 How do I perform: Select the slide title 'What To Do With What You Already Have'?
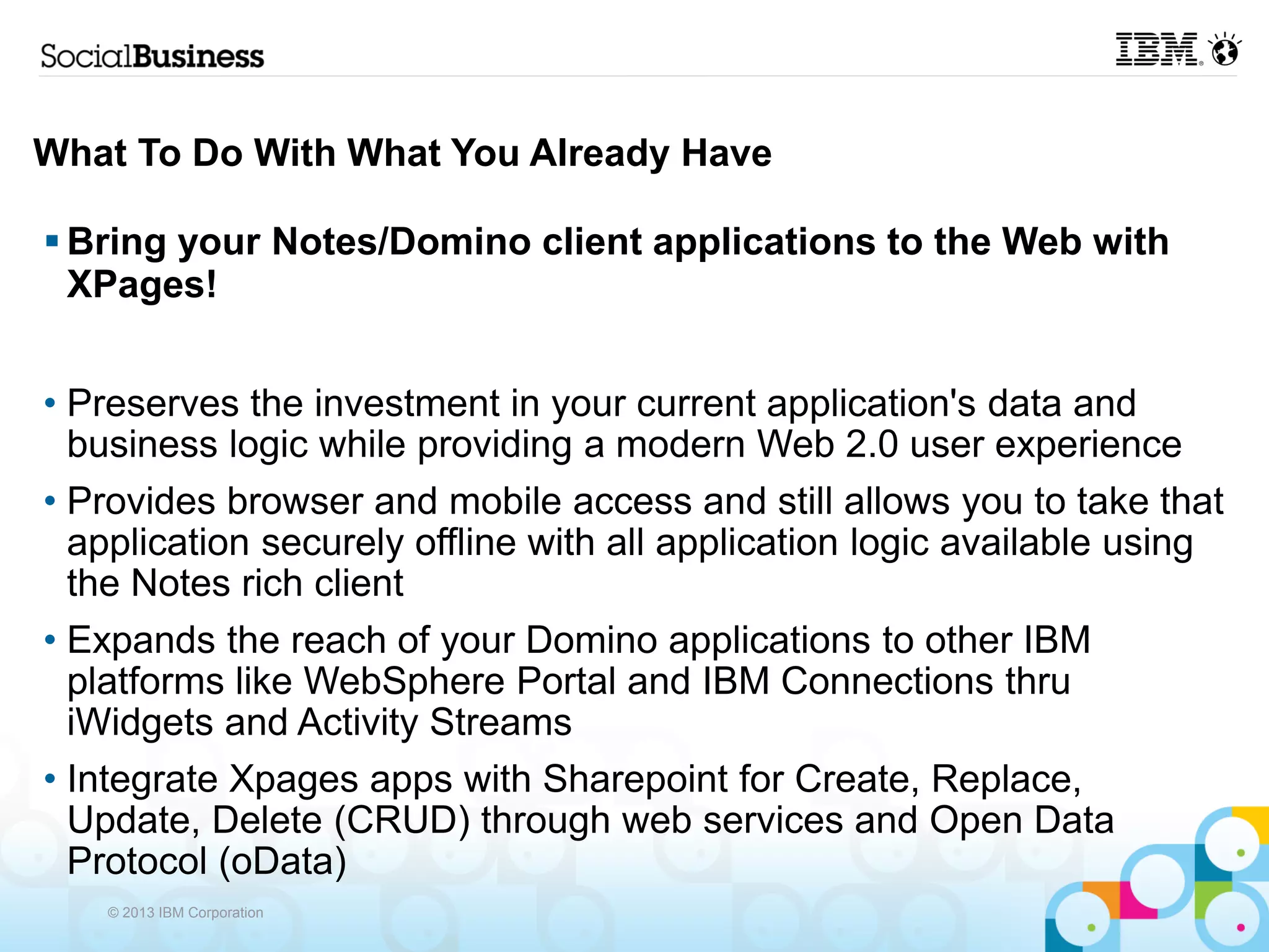coord(403,152)
